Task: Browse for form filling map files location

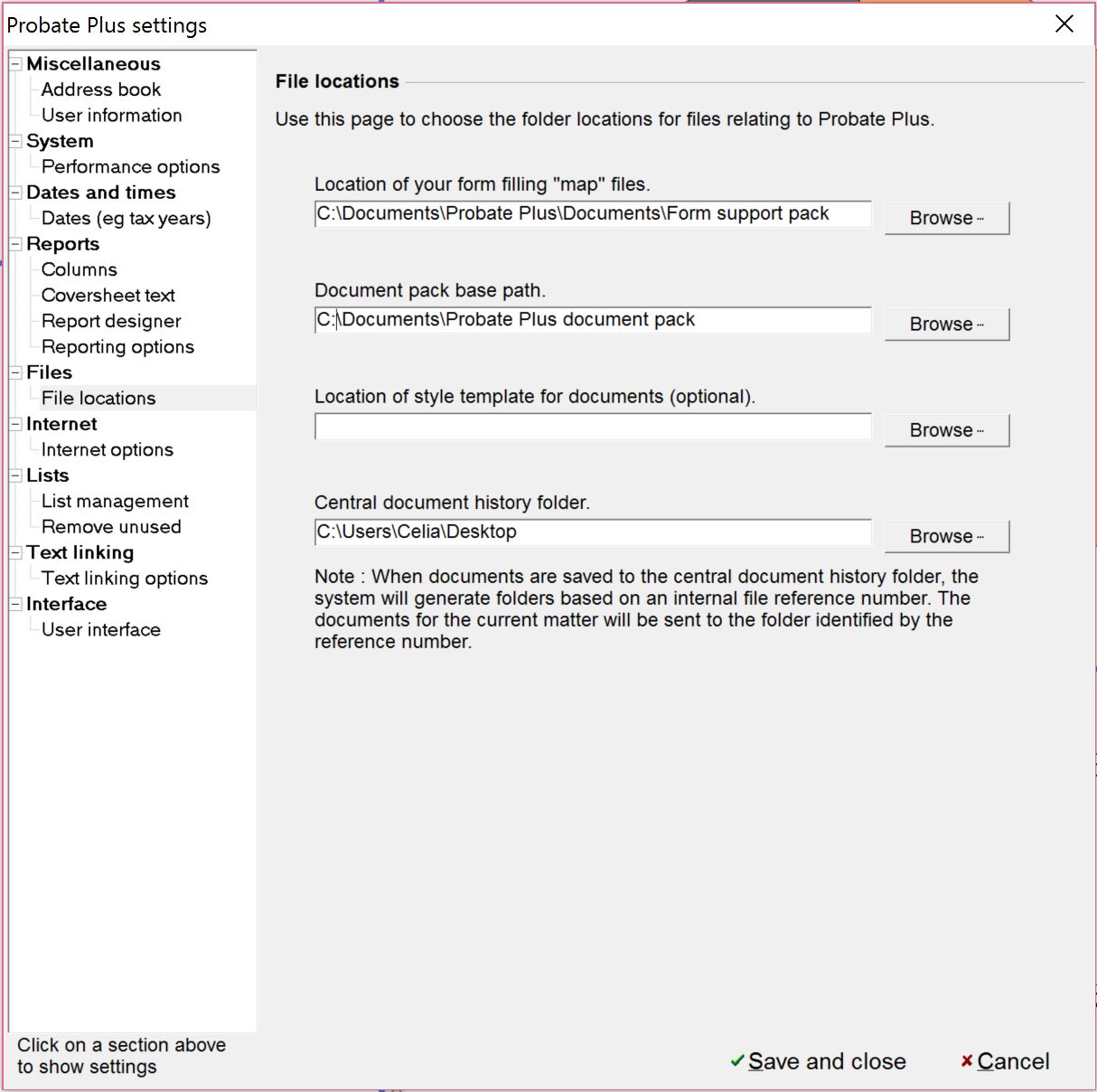Action: (946, 218)
